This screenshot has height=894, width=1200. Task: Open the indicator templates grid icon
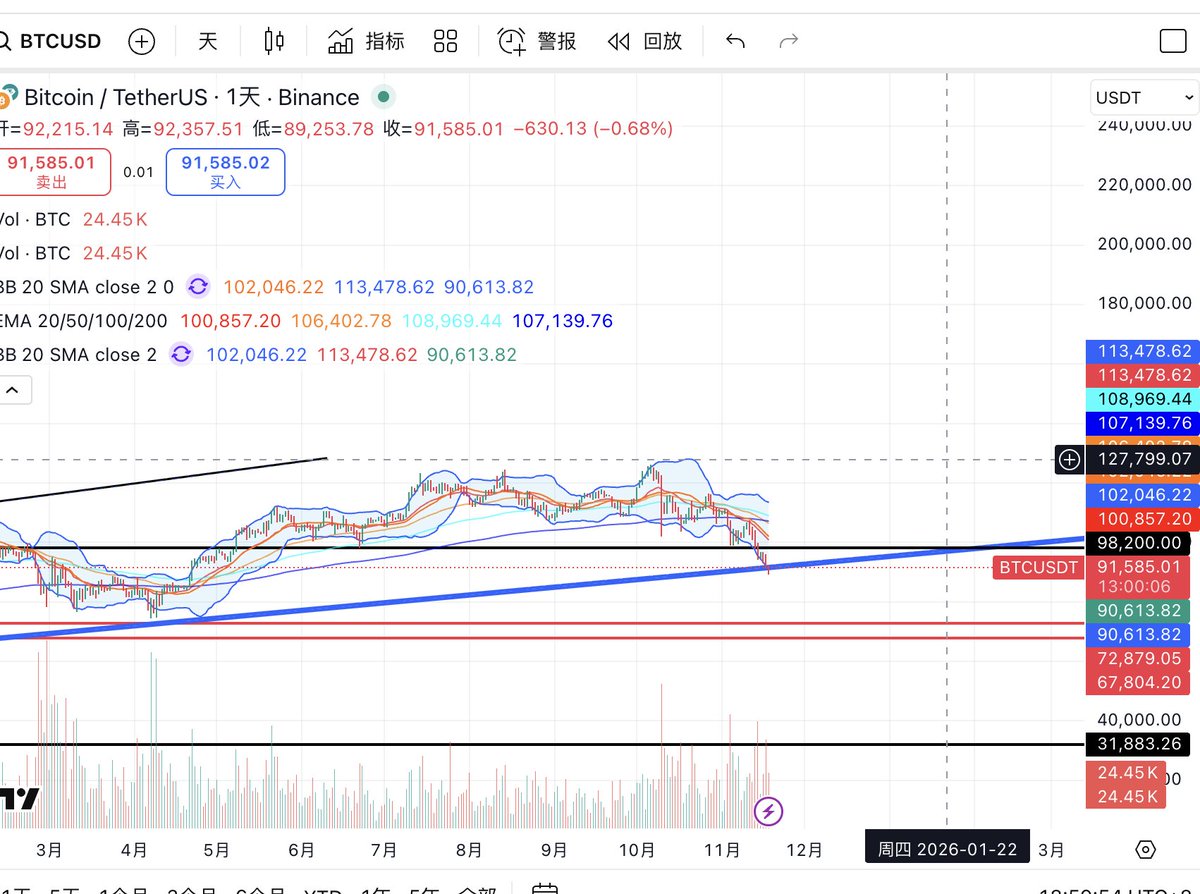pyautogui.click(x=445, y=41)
